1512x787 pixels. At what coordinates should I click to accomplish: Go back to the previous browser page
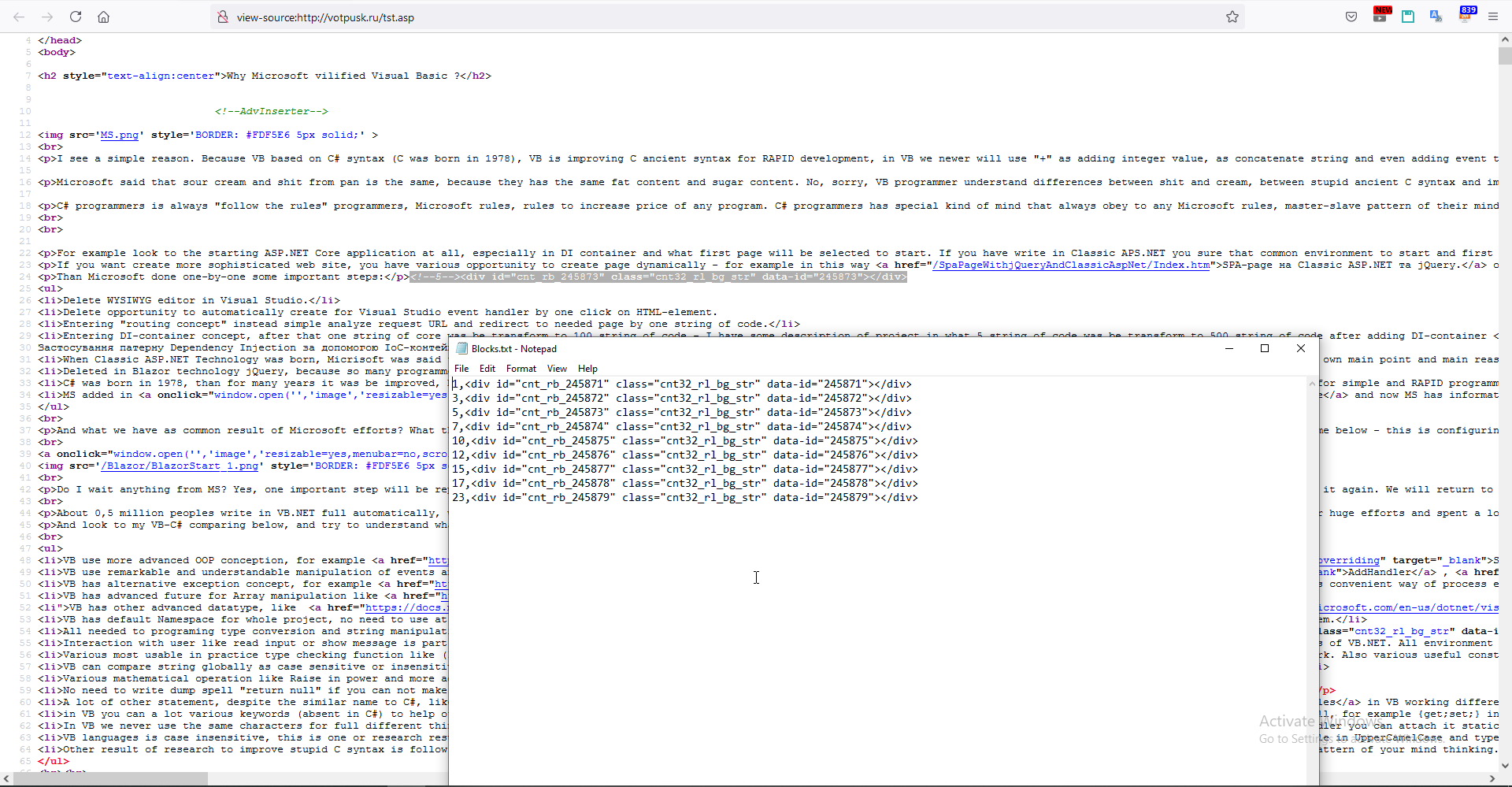19,17
